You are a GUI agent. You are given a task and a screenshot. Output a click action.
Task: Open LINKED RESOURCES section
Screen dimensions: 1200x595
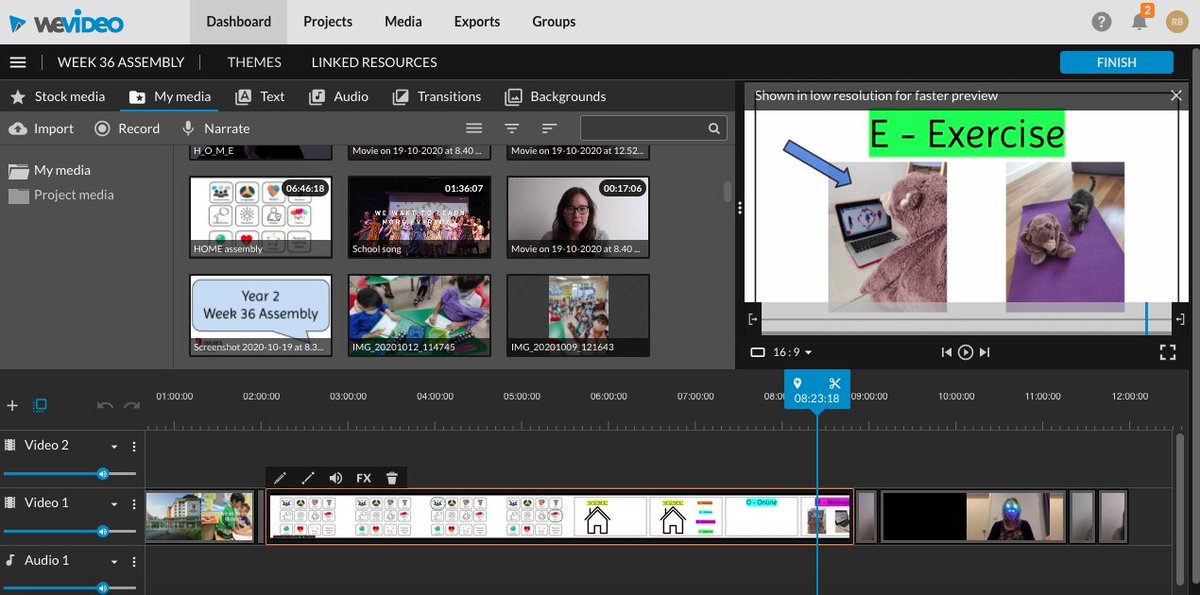374,62
